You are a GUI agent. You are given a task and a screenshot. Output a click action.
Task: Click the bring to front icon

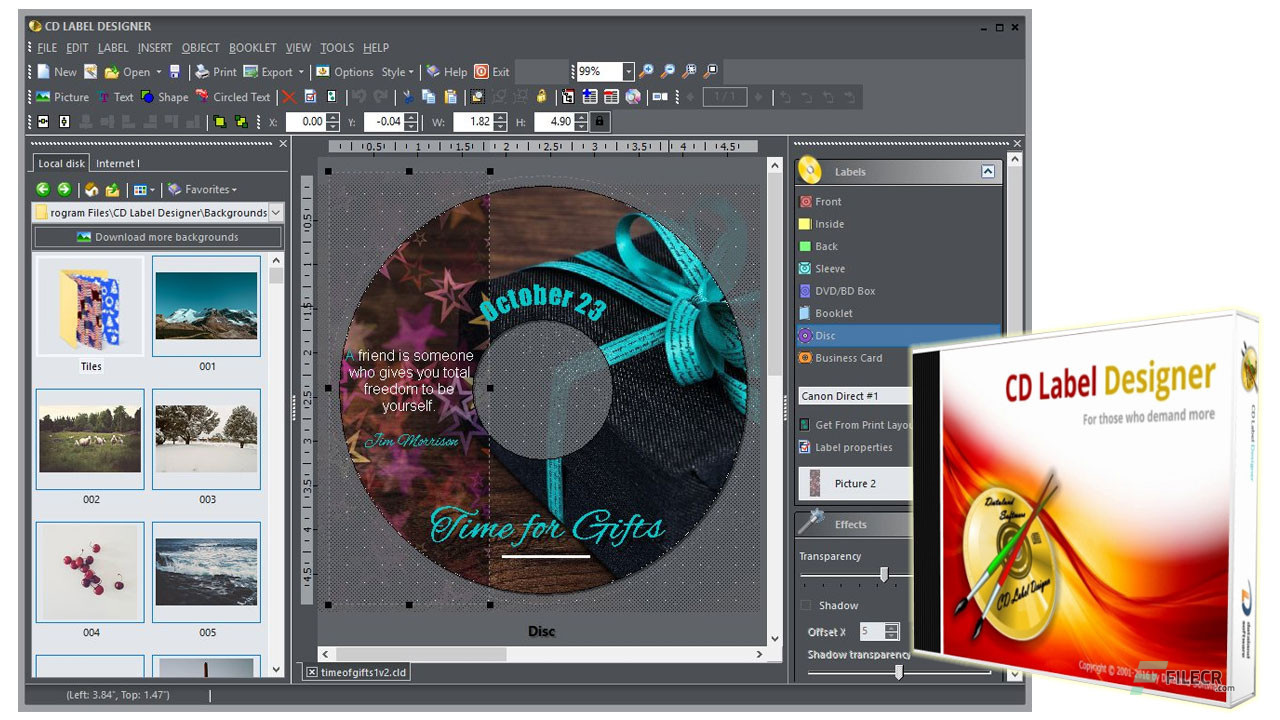[x=220, y=121]
